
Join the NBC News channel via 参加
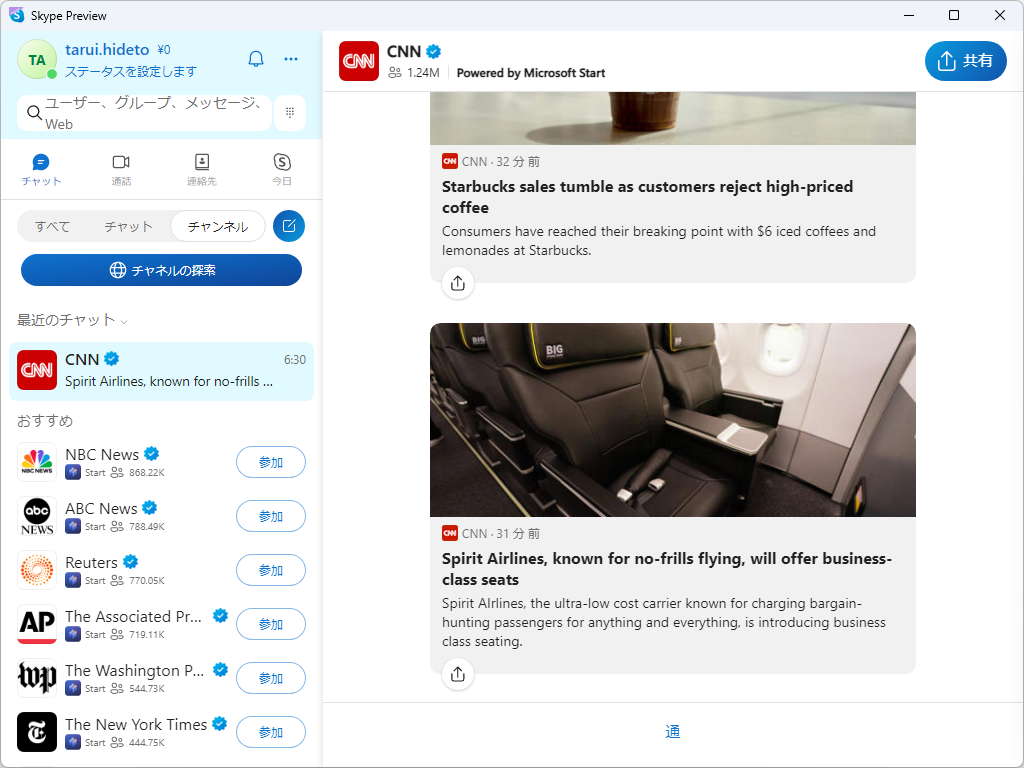pos(270,462)
